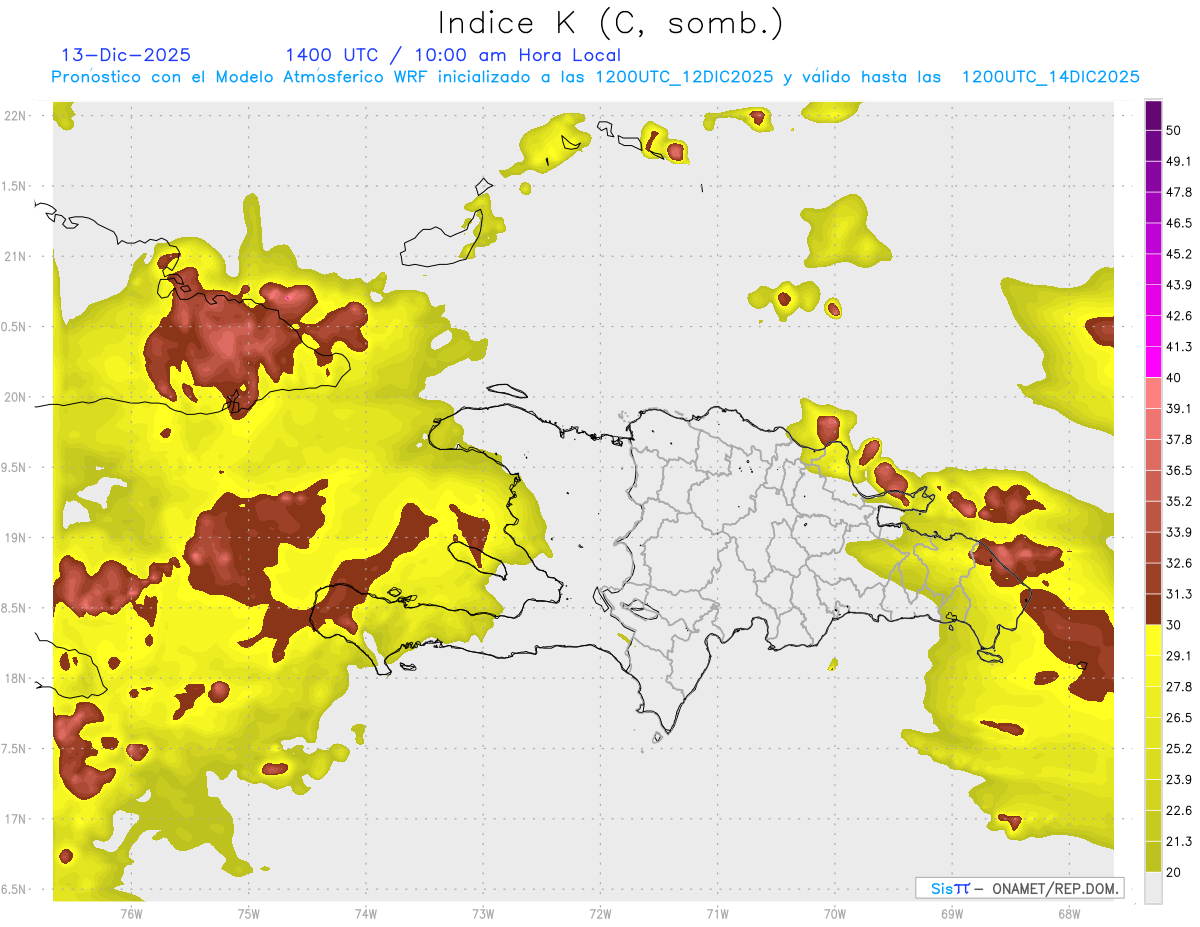The height and width of the screenshot is (927, 1200).
Task: Click the legend value 41.3
Action: pyautogui.click(x=1178, y=347)
